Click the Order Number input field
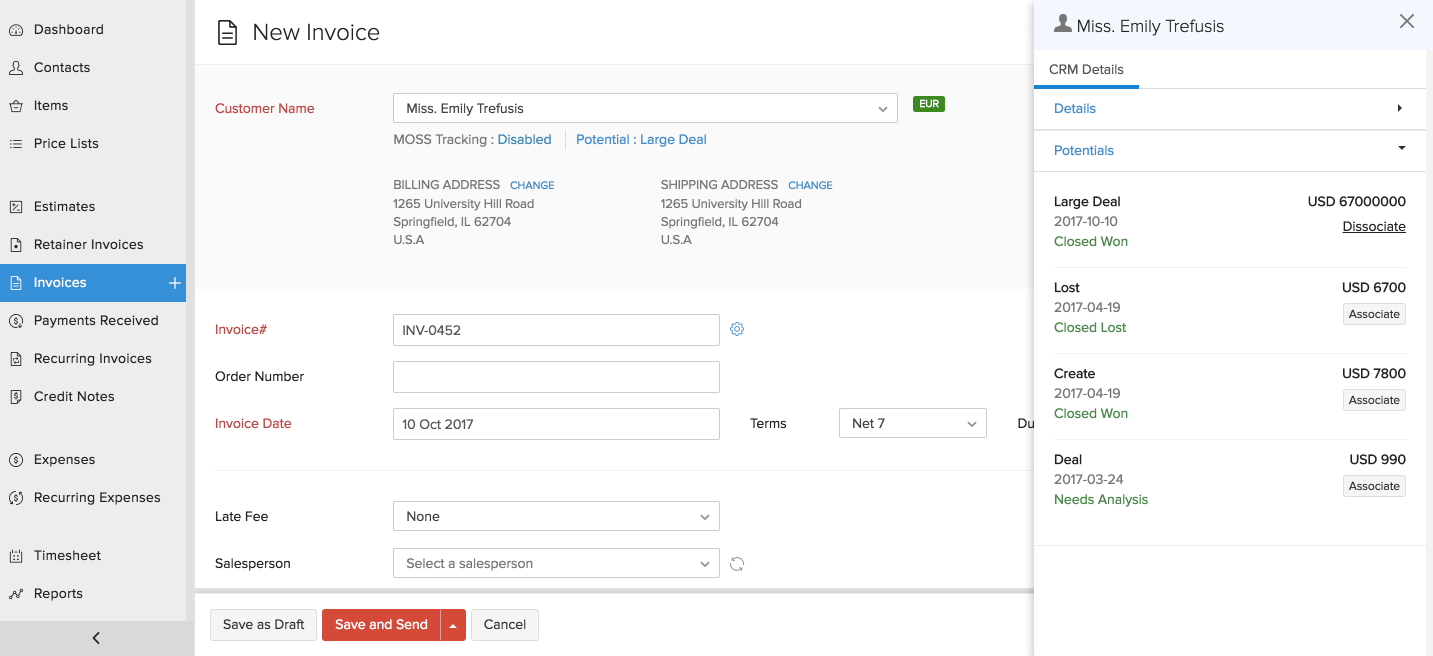1433x656 pixels. coord(555,376)
